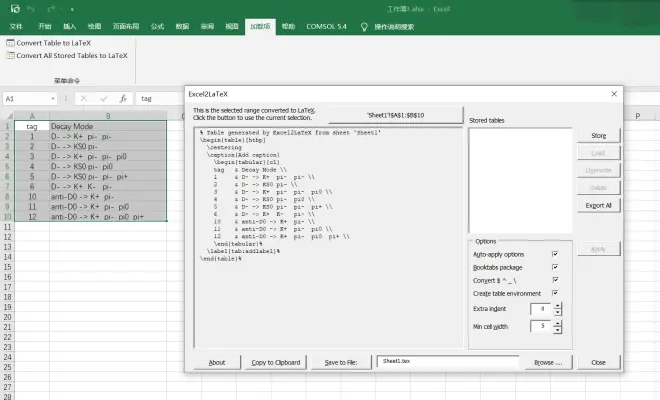The width and height of the screenshot is (660, 400).
Task: Select the cell 'D- -> KS0 pi-'
Action: coord(108,147)
